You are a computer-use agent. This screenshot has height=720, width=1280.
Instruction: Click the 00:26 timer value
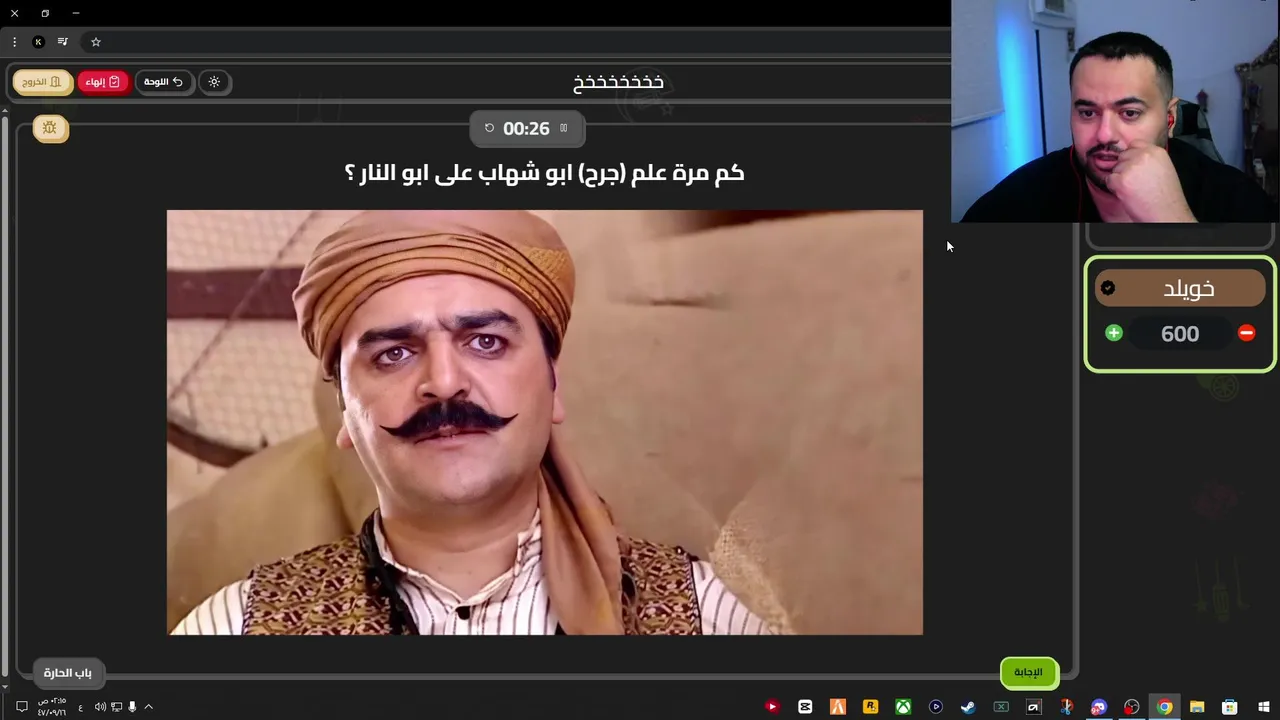[526, 129]
